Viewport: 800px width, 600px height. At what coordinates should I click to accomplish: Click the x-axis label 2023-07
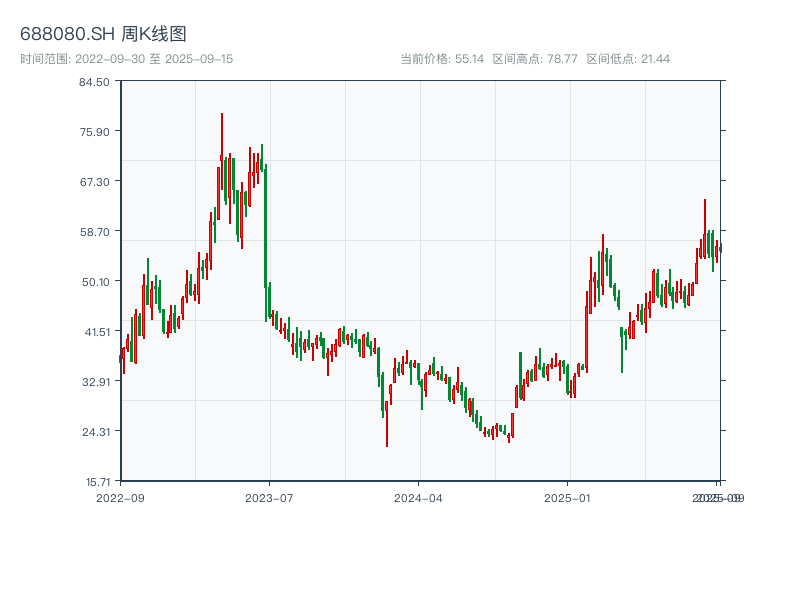point(269,498)
